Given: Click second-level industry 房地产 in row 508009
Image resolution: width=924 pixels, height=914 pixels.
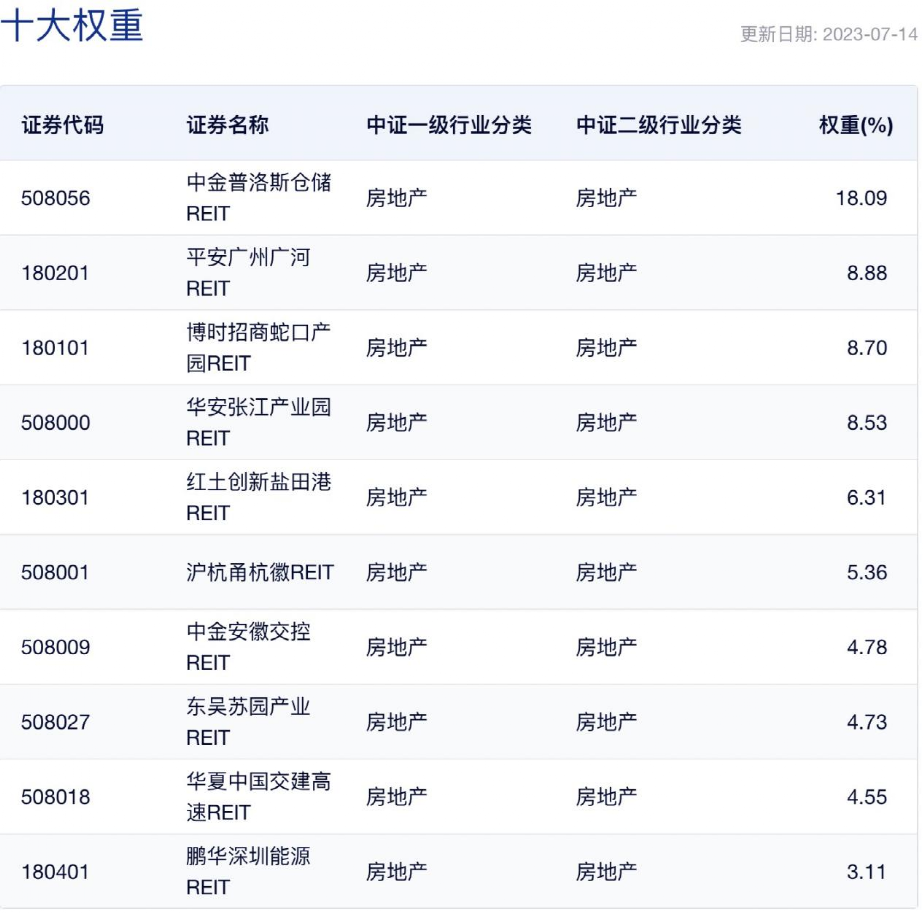Looking at the screenshot, I should 606,647.
